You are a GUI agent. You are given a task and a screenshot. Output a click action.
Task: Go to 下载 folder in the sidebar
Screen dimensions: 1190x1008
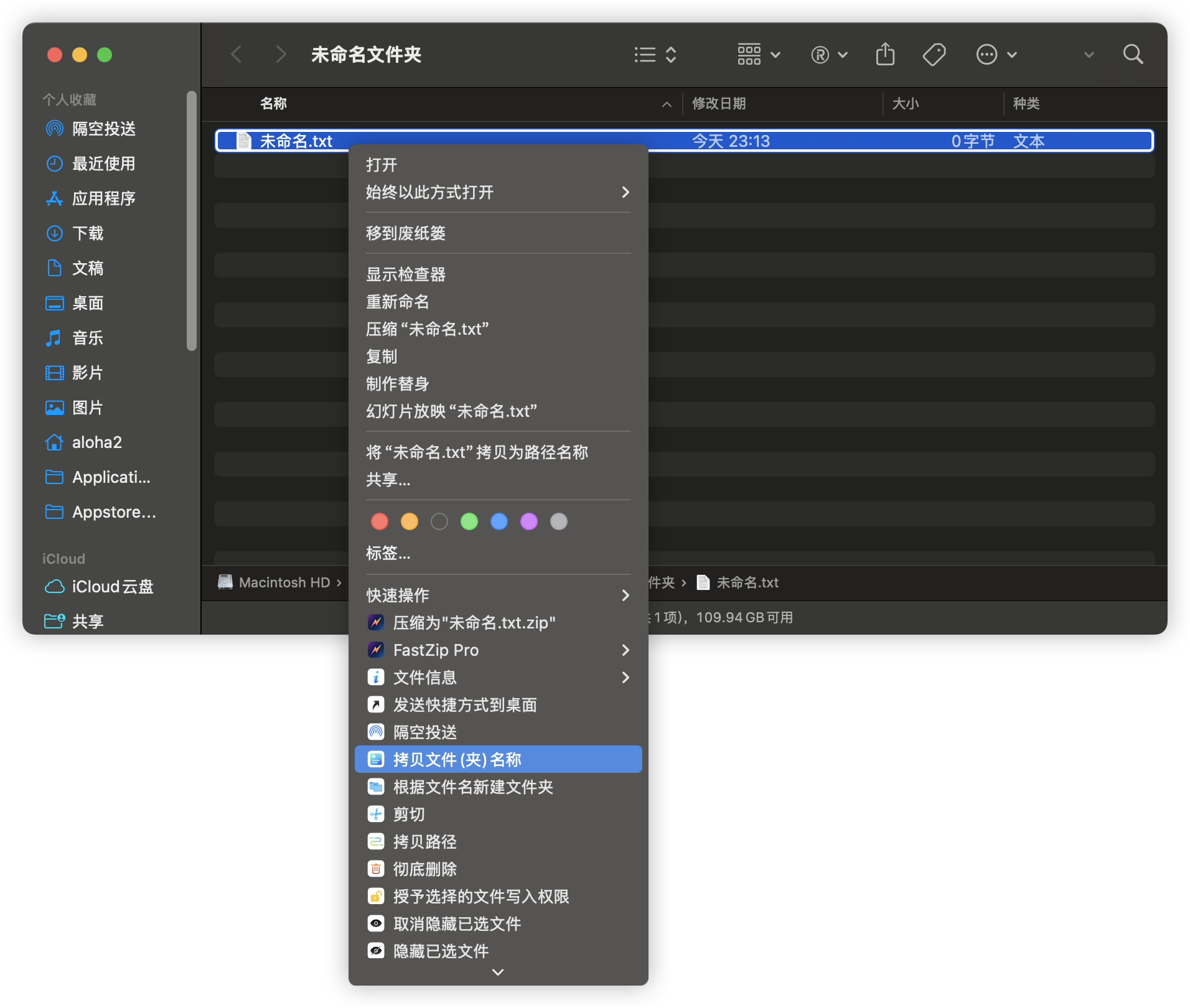(x=88, y=233)
